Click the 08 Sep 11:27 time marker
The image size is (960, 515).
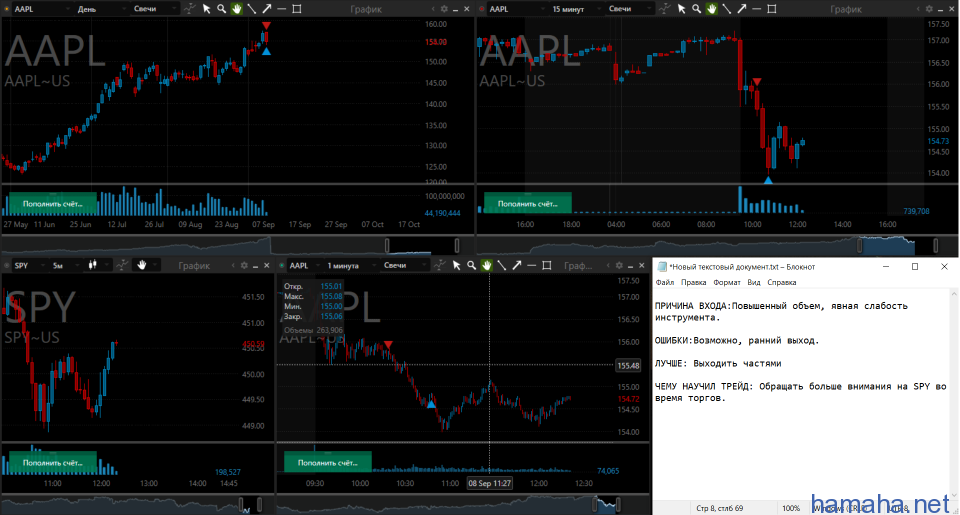[490, 483]
